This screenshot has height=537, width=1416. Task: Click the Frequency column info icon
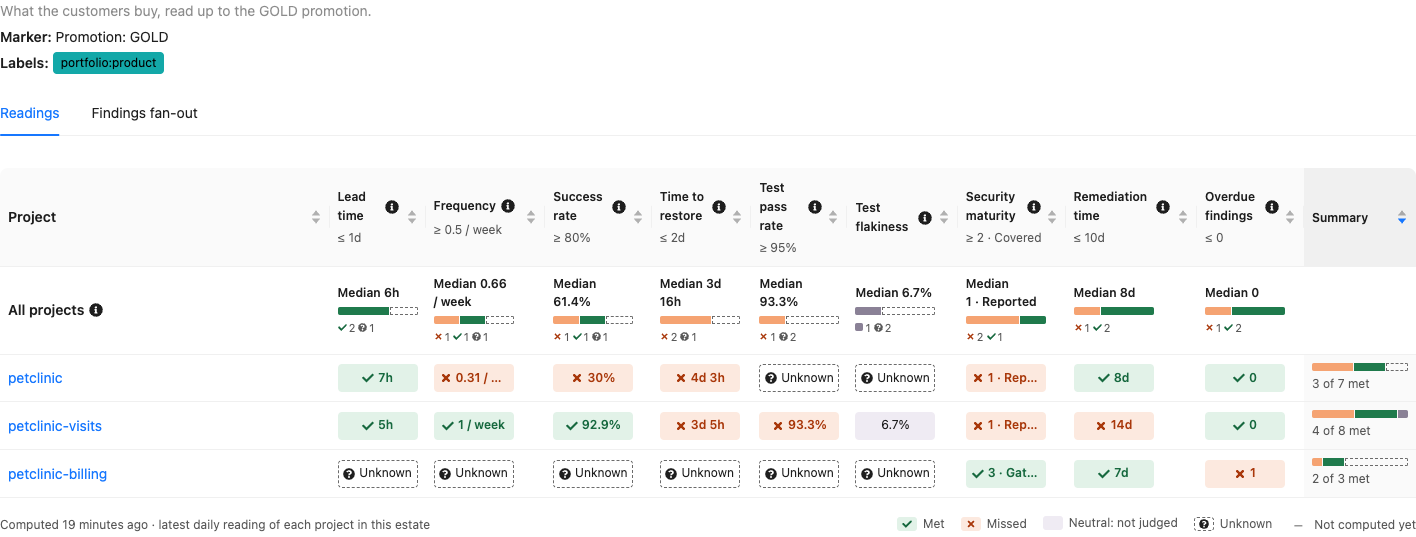tap(507, 207)
